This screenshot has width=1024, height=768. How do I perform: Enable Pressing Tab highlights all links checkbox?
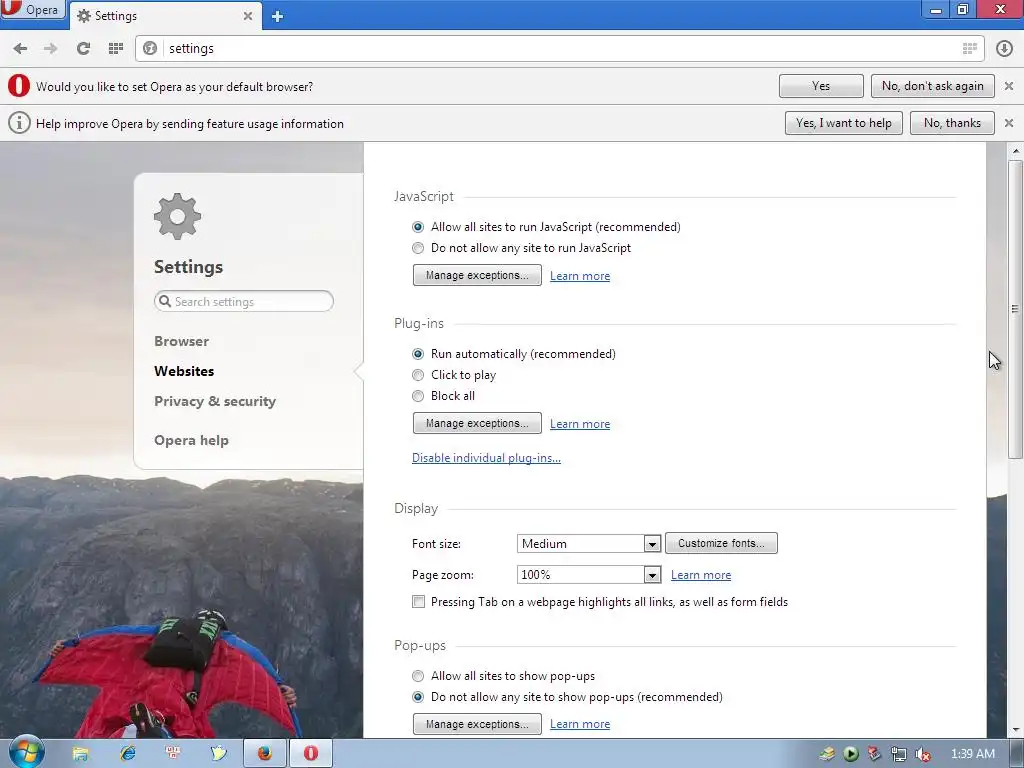point(419,601)
